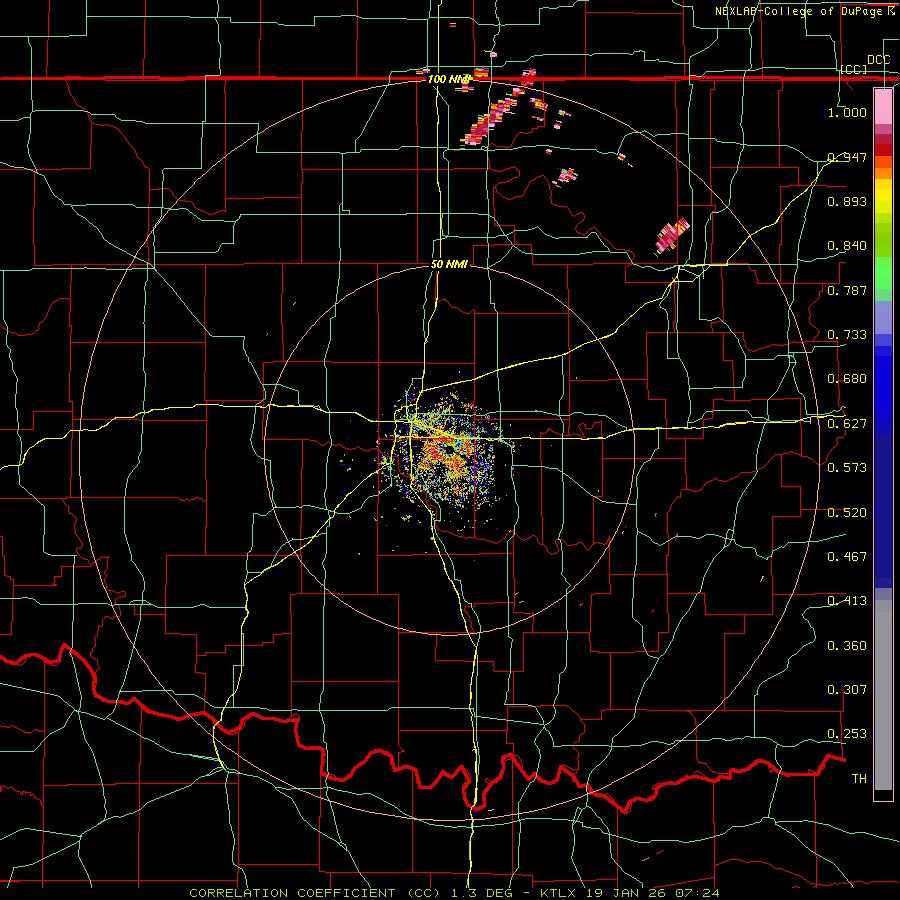The image size is (900, 900).
Task: Select the 0.840 scale value
Action: [x=847, y=246]
